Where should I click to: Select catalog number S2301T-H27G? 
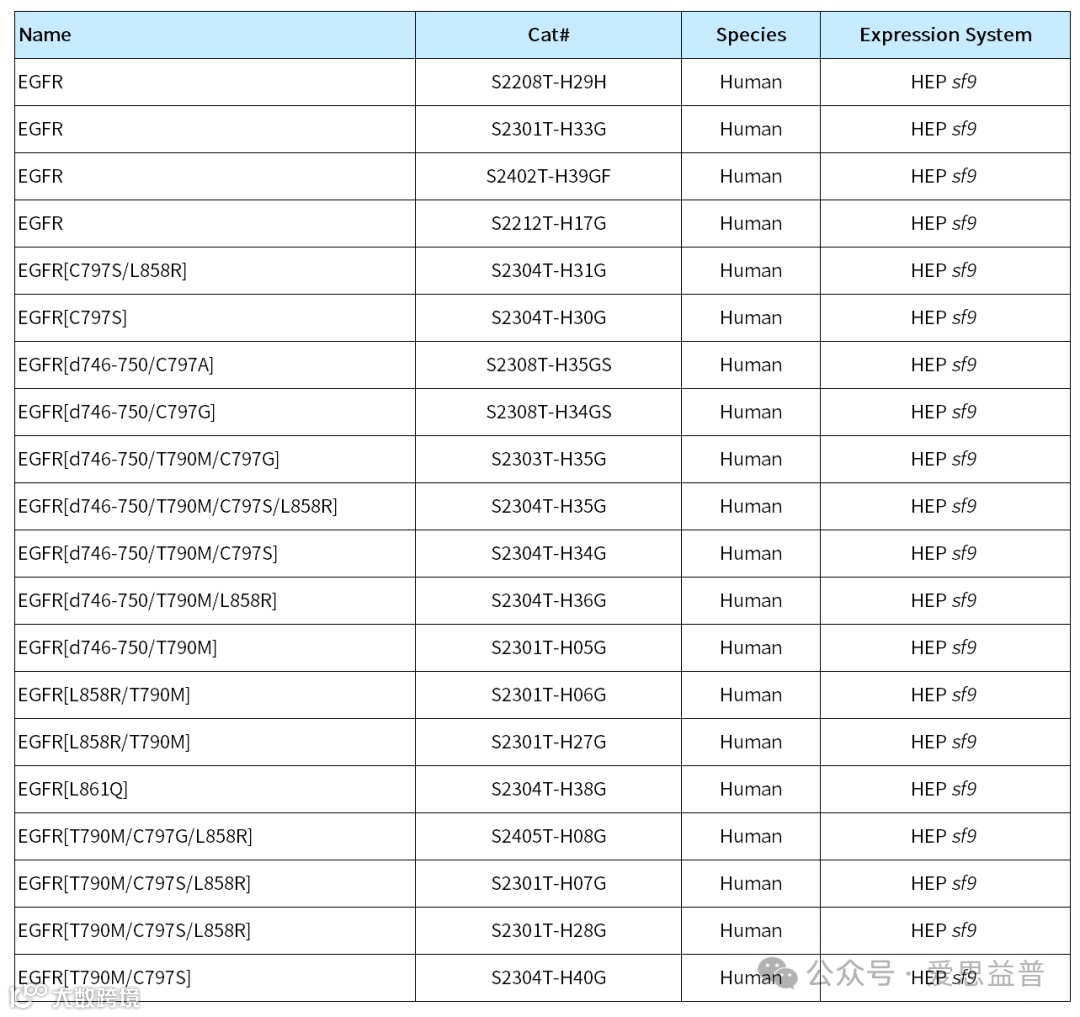pyautogui.click(x=548, y=742)
